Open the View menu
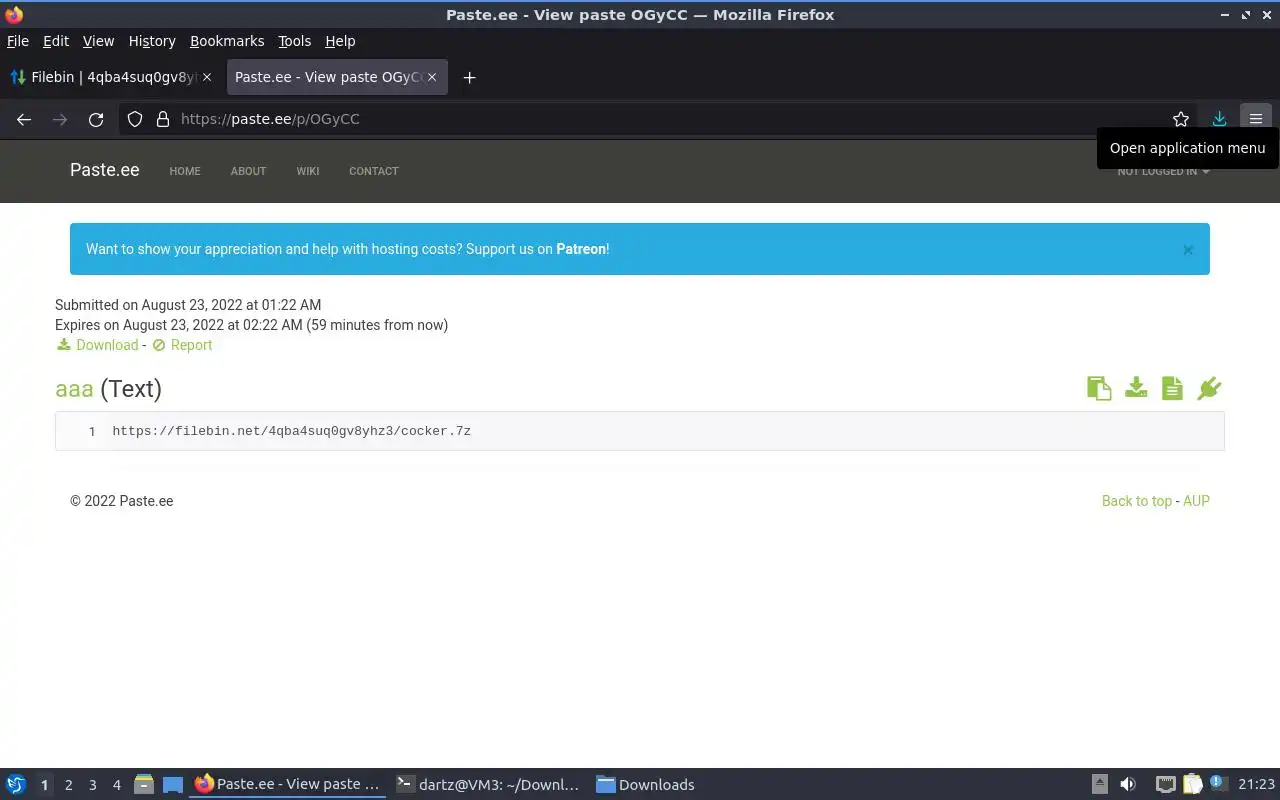The height and width of the screenshot is (800, 1280). tap(98, 41)
